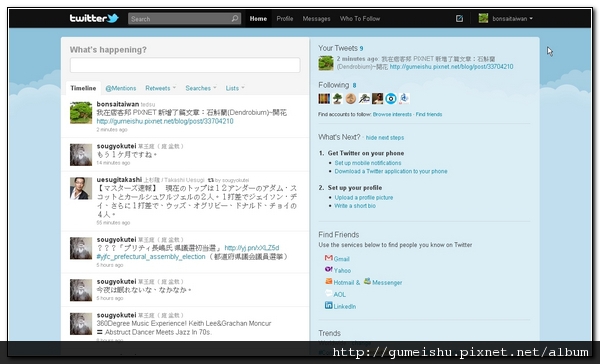Open first avatar in the Following list
The height and width of the screenshot is (364, 600).
(x=324, y=99)
